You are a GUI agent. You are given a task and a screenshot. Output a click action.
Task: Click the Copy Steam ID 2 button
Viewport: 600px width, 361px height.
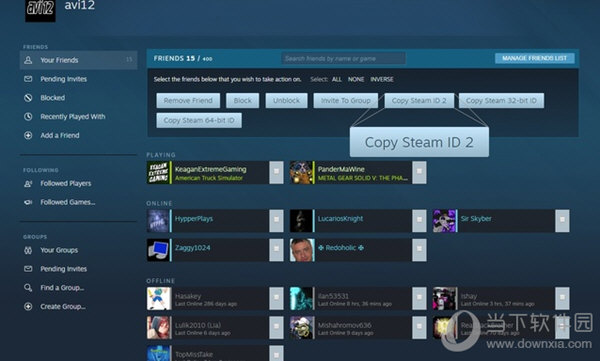419,101
